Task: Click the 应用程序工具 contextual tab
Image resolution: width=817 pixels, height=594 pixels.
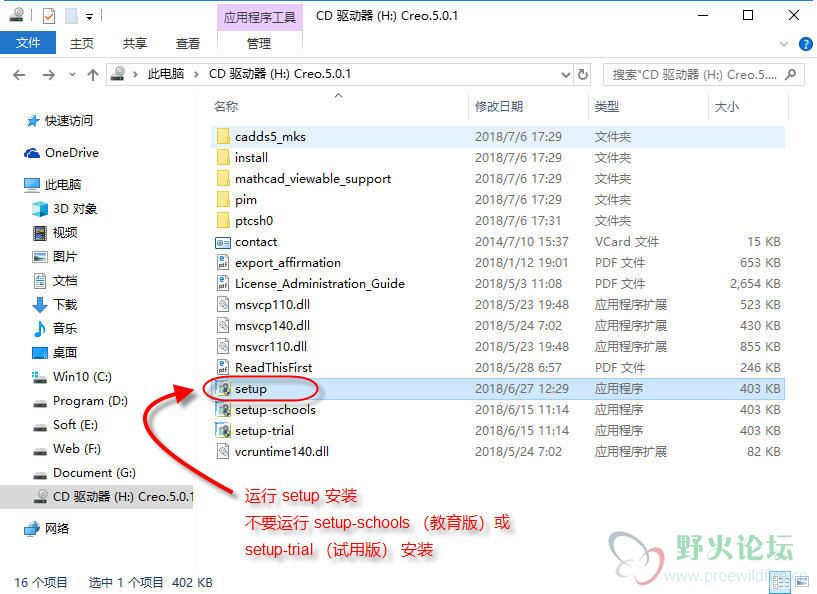Action: pos(259,18)
